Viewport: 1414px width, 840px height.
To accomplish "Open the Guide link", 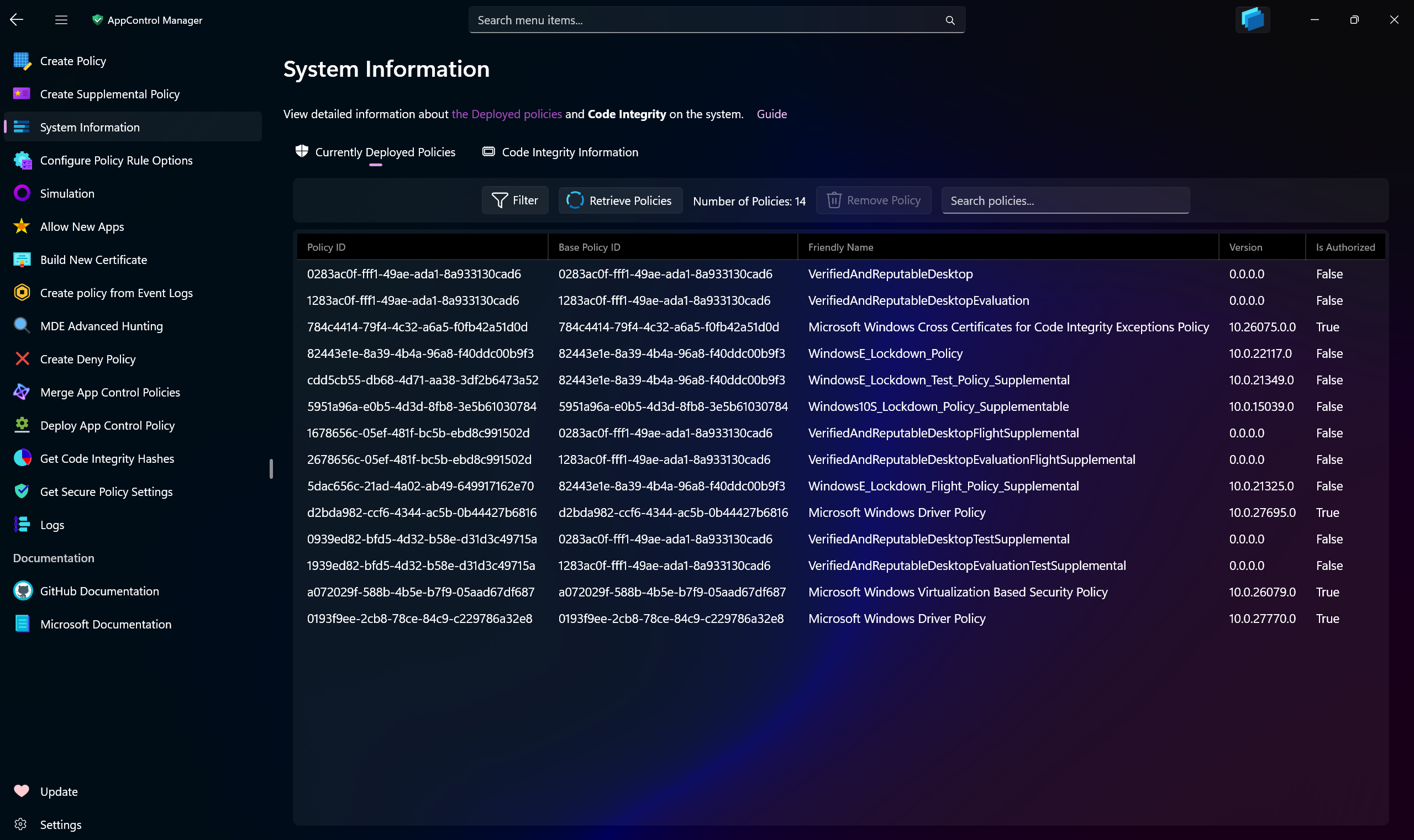I will point(771,114).
